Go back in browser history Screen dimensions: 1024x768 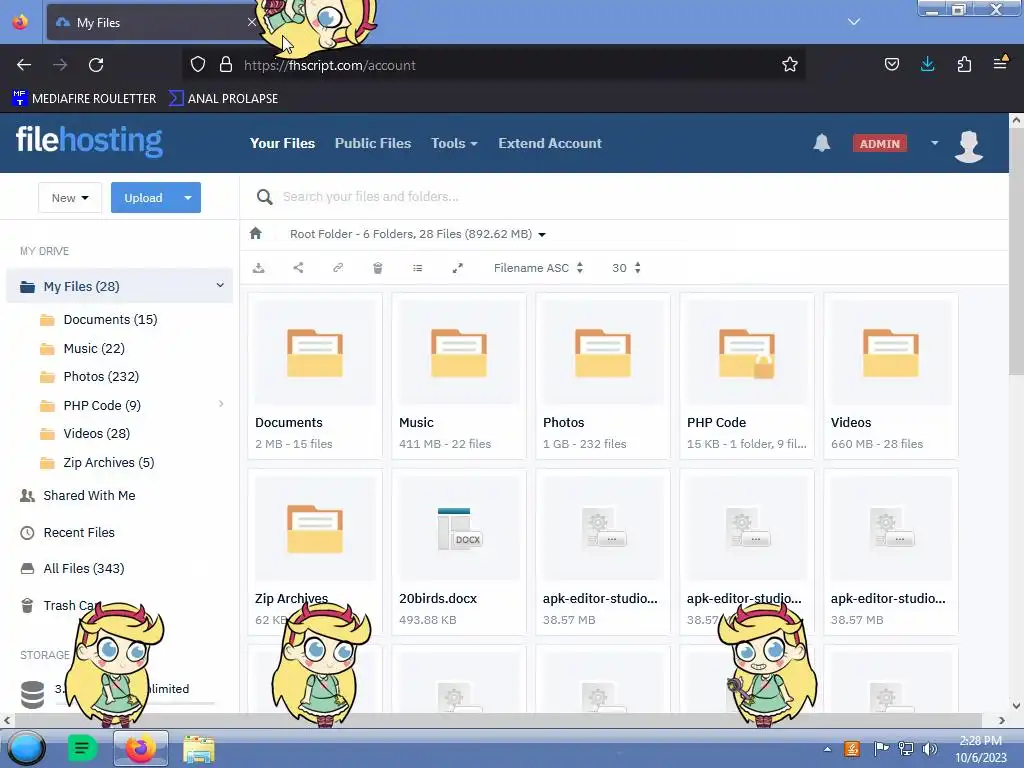tap(24, 65)
